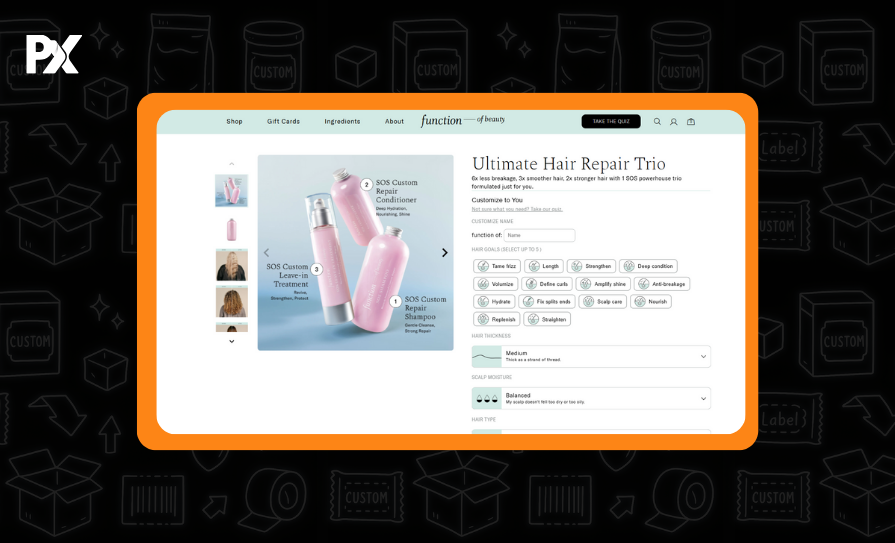Screen dimensions: 895x543
Task: Click the function of Name input field
Action: point(539,235)
